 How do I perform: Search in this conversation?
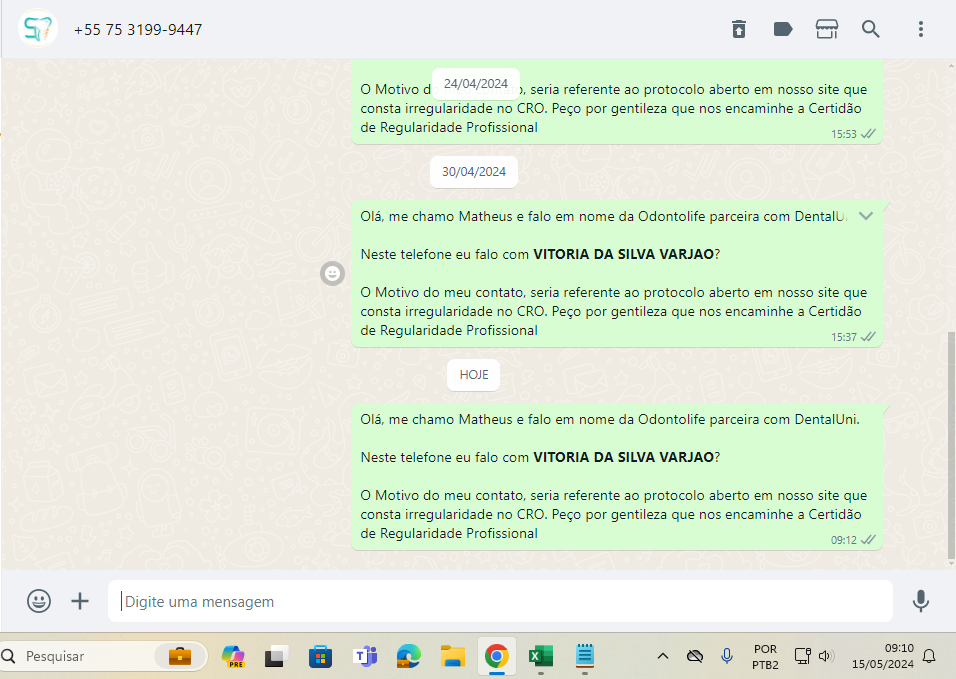(871, 29)
